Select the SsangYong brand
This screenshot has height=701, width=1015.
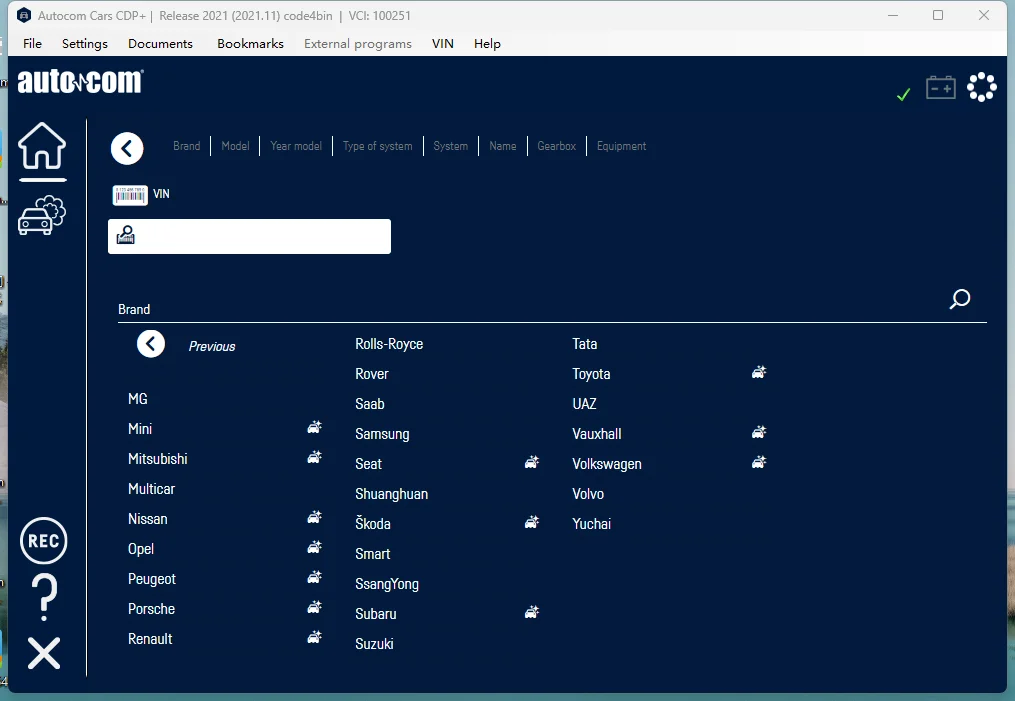(x=387, y=584)
